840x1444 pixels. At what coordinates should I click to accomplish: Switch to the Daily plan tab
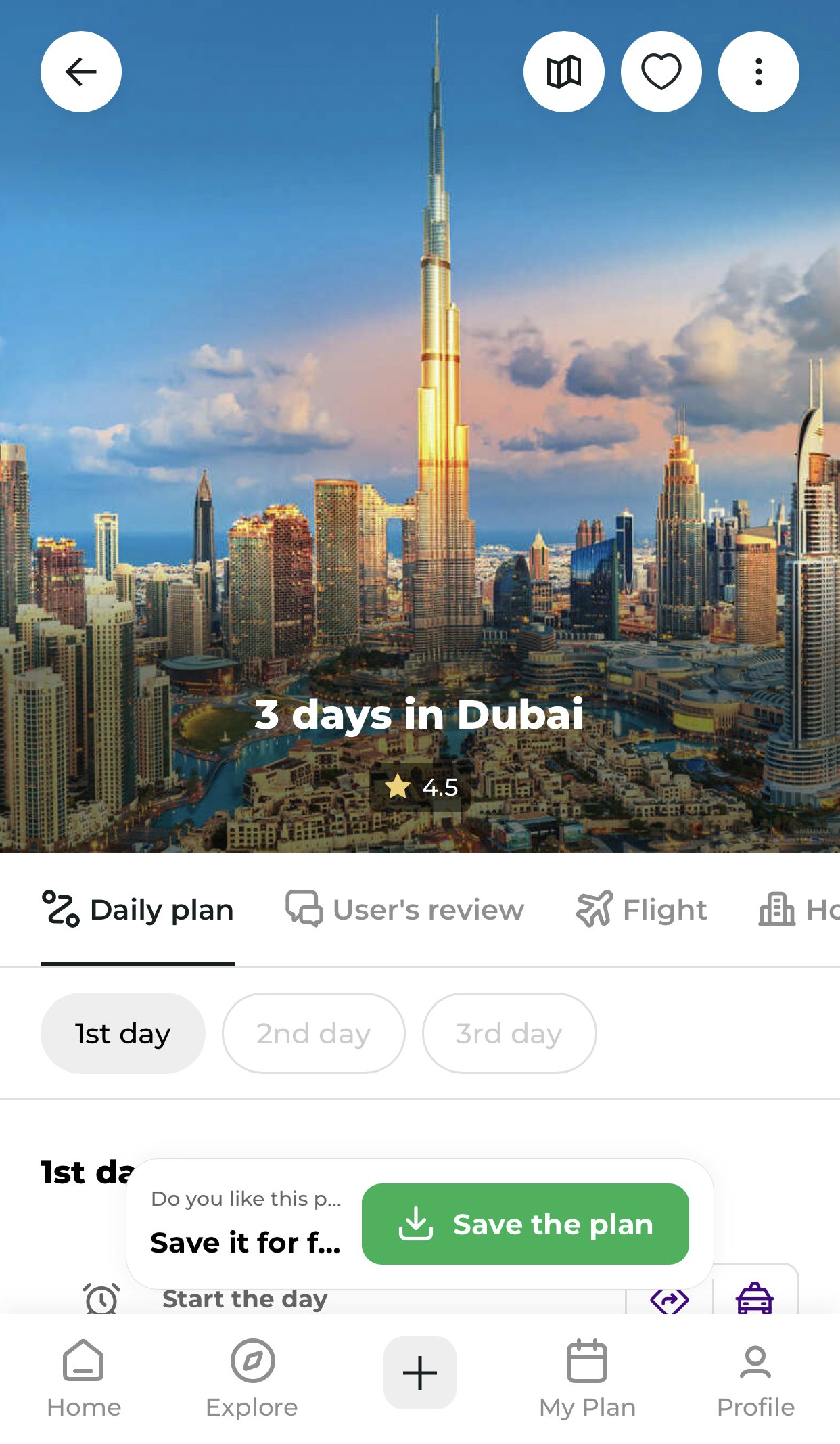click(x=138, y=909)
